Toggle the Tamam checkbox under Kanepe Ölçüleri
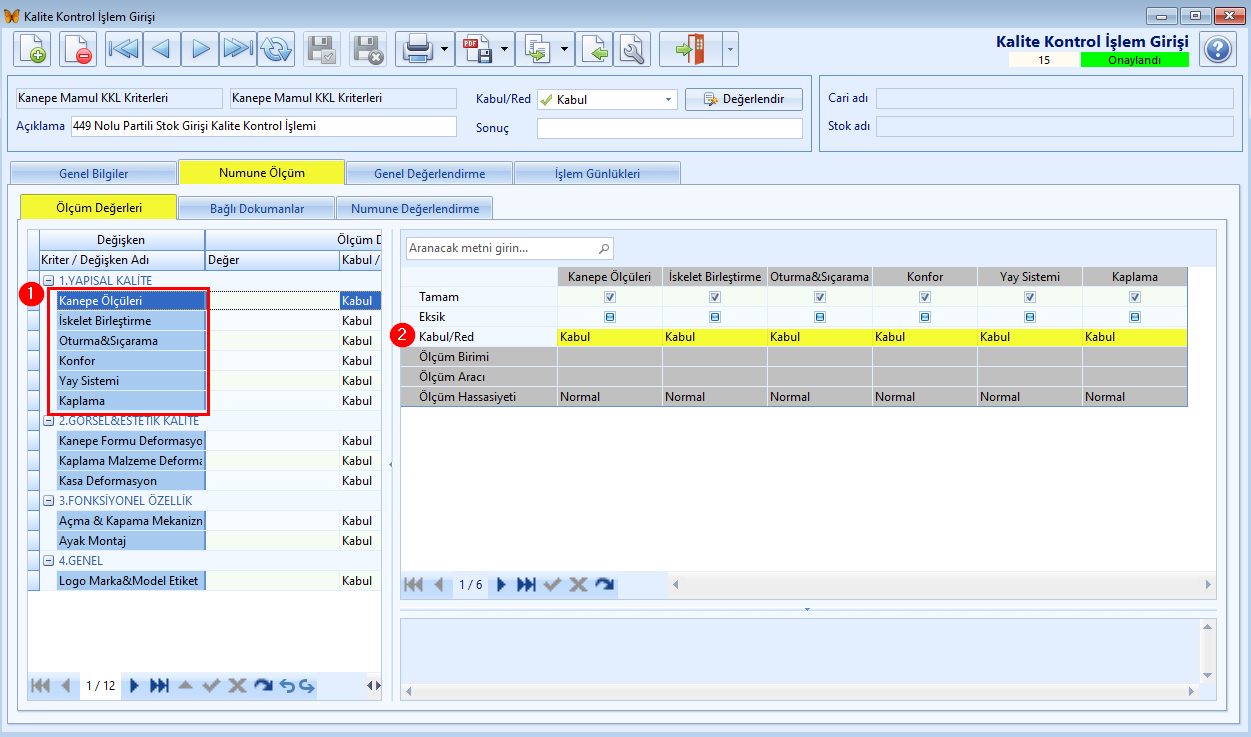 click(x=610, y=297)
